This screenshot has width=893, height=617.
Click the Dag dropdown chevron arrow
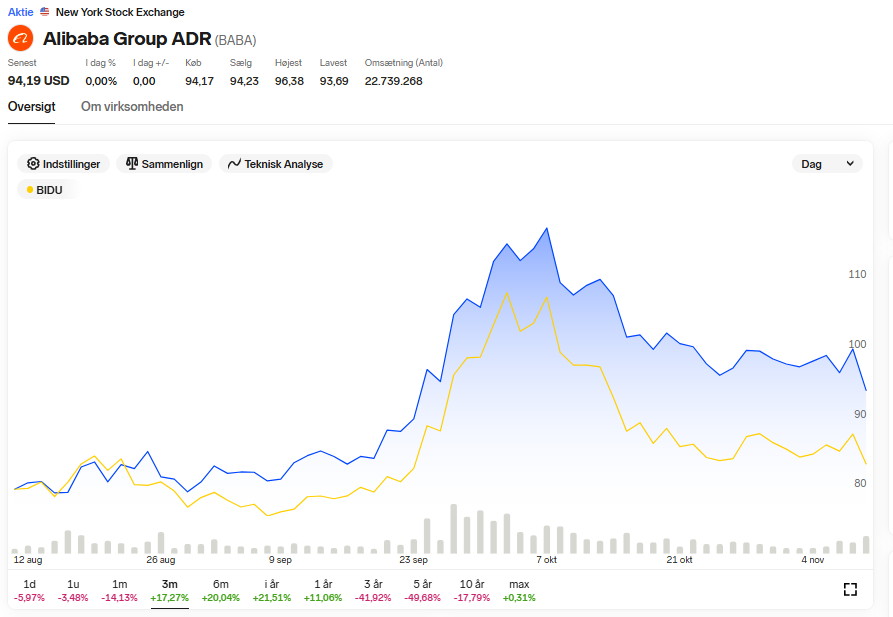pyautogui.click(x=850, y=164)
